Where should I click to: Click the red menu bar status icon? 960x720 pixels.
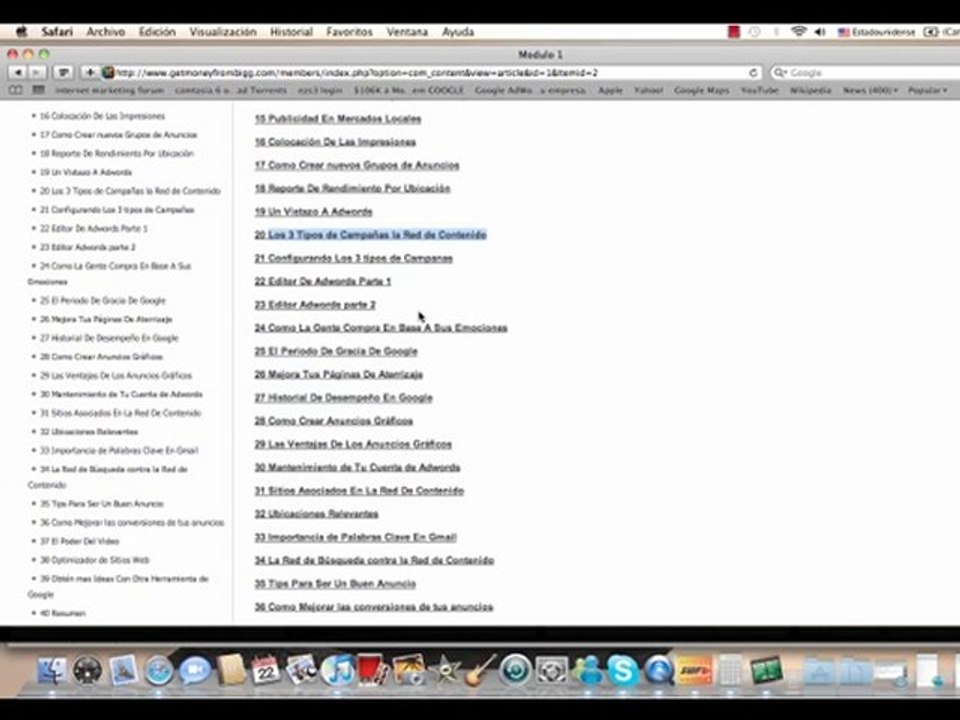[733, 32]
